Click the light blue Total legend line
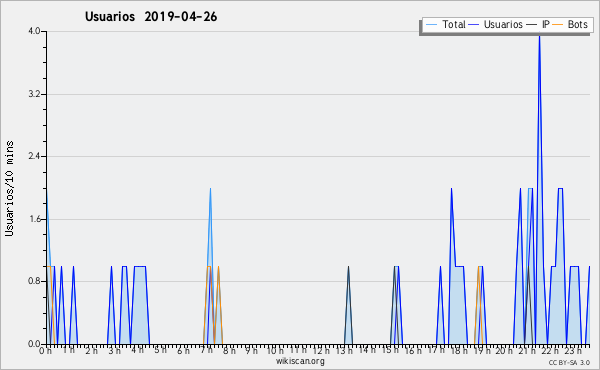The width and height of the screenshot is (600, 370). pos(431,25)
